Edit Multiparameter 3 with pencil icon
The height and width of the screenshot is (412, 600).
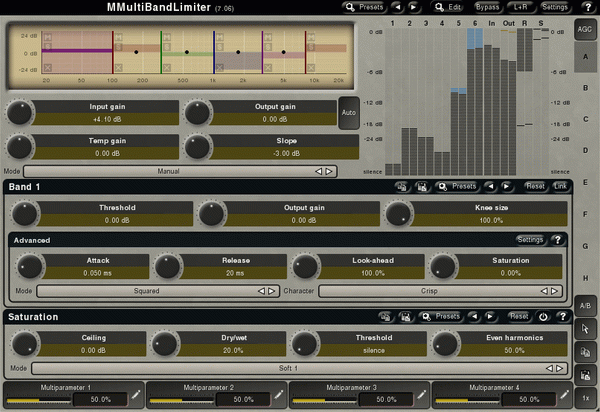coord(422,395)
